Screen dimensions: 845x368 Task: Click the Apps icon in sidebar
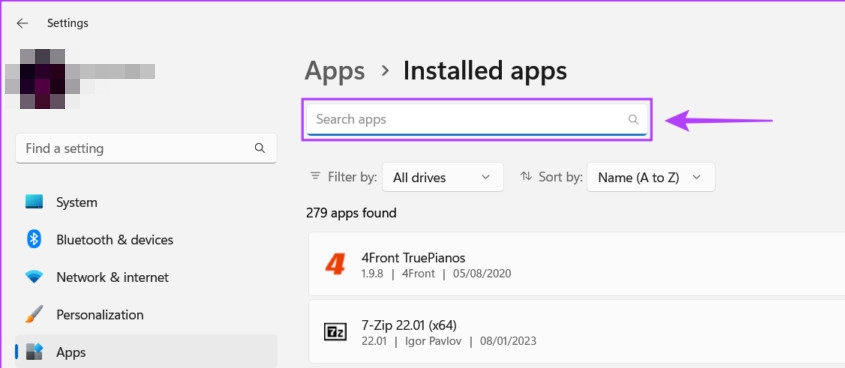pos(34,352)
